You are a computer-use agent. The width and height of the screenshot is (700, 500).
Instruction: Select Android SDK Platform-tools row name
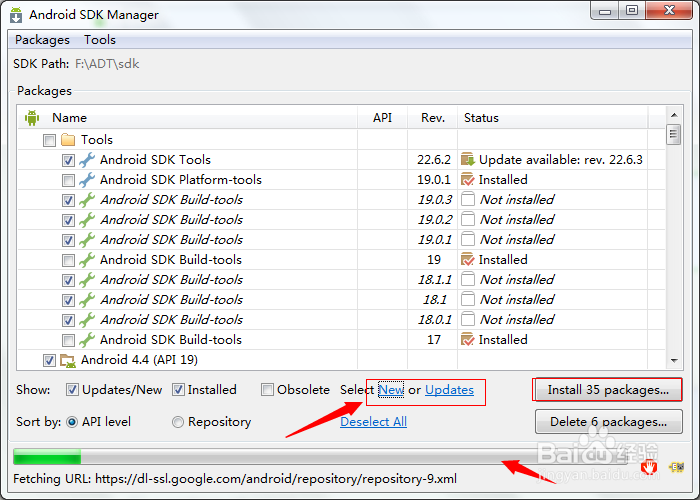[x=180, y=180]
